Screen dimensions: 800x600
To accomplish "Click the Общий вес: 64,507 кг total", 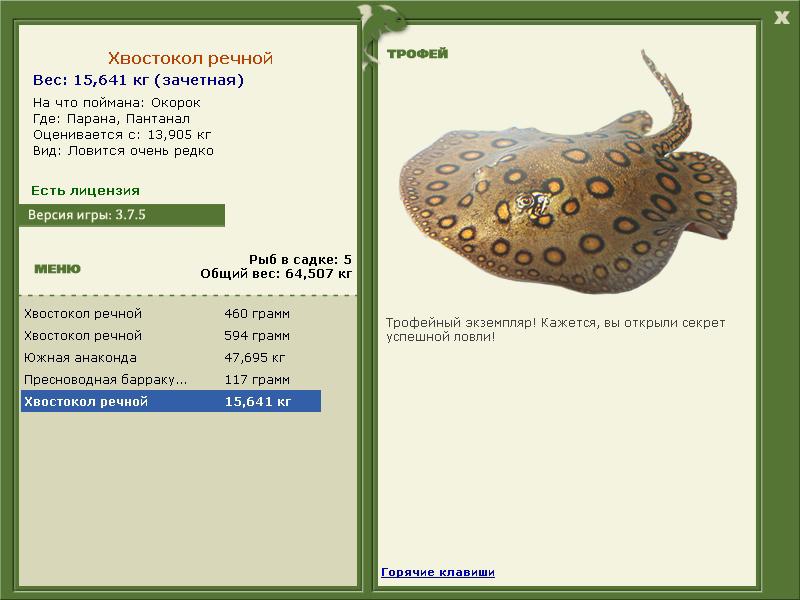I will tap(276, 273).
